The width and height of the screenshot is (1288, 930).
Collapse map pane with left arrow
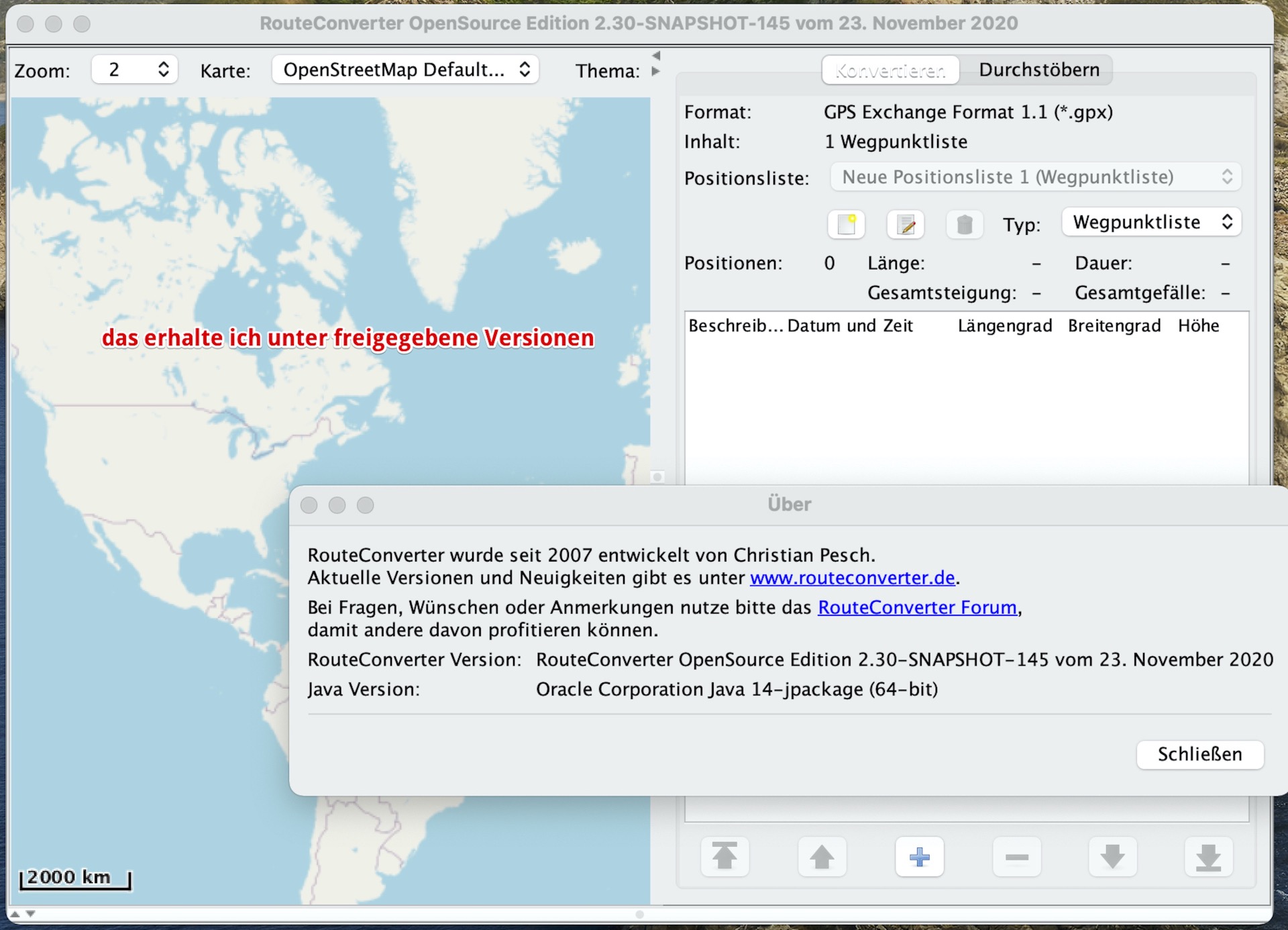(x=656, y=55)
